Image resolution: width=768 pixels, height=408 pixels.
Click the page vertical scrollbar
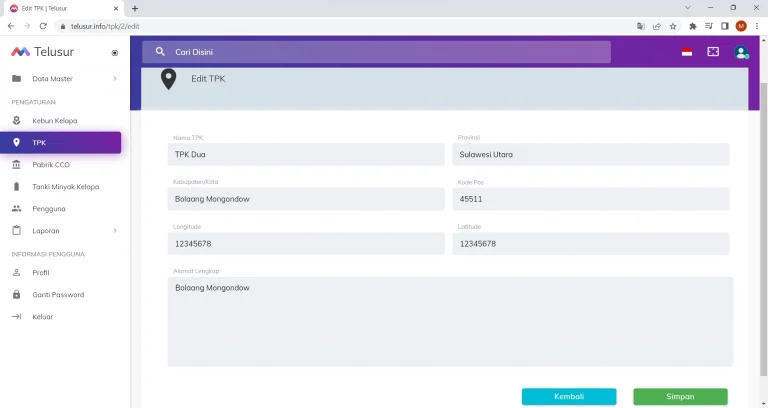[764, 229]
